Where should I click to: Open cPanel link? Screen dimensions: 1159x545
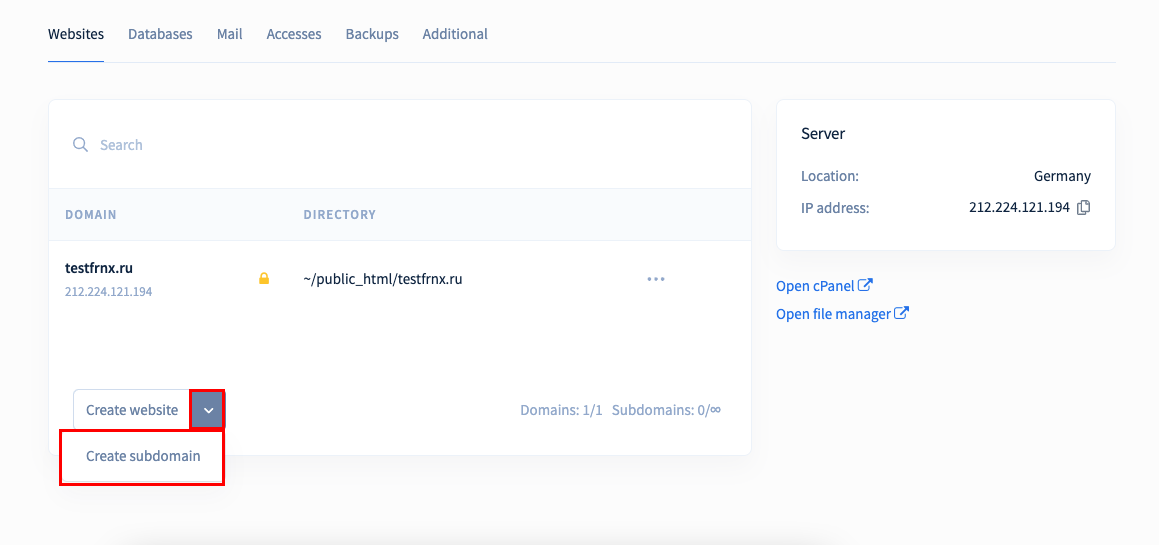point(815,285)
